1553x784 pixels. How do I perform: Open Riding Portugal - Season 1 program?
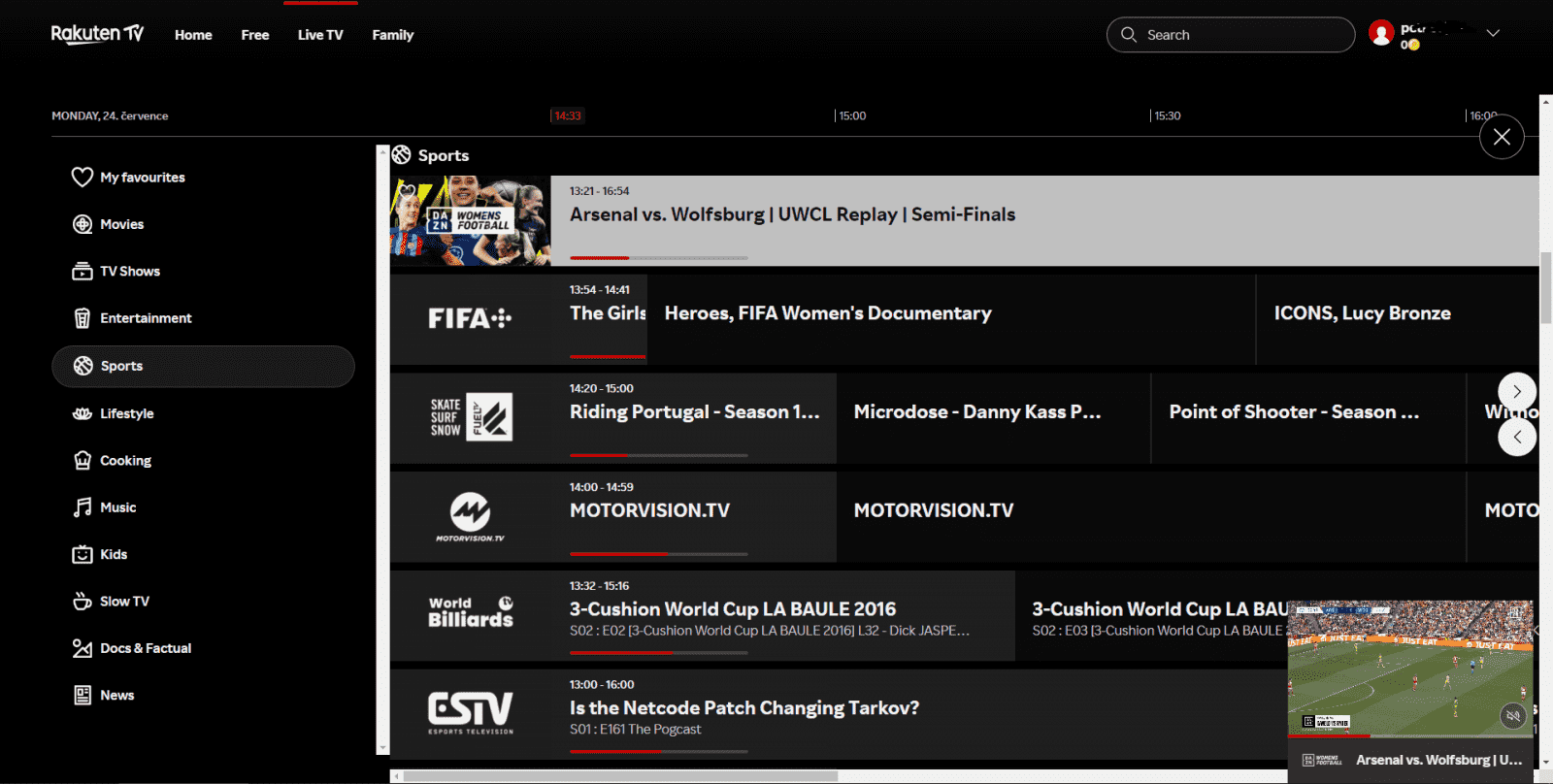(694, 418)
